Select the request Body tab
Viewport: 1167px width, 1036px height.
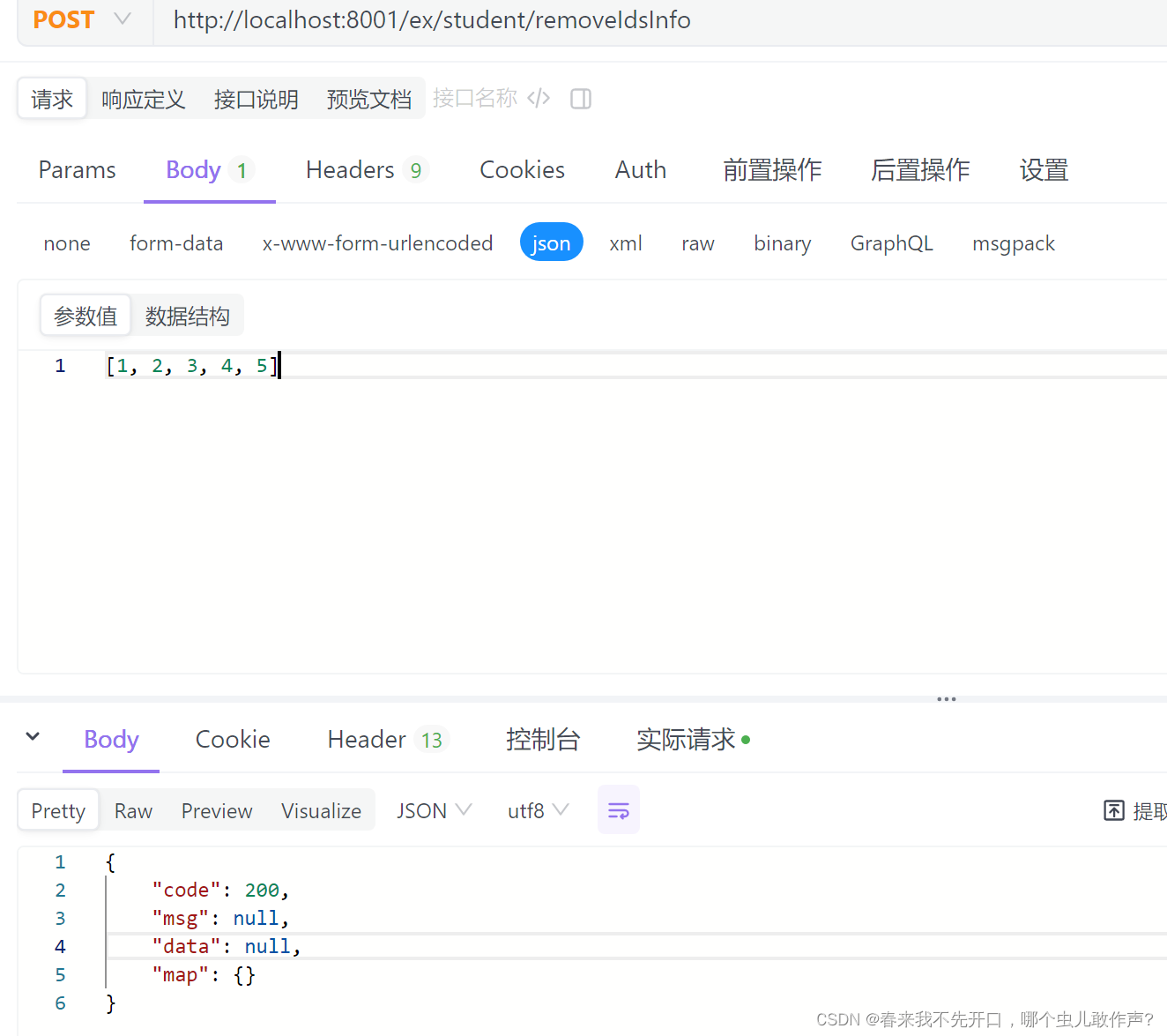coord(210,169)
